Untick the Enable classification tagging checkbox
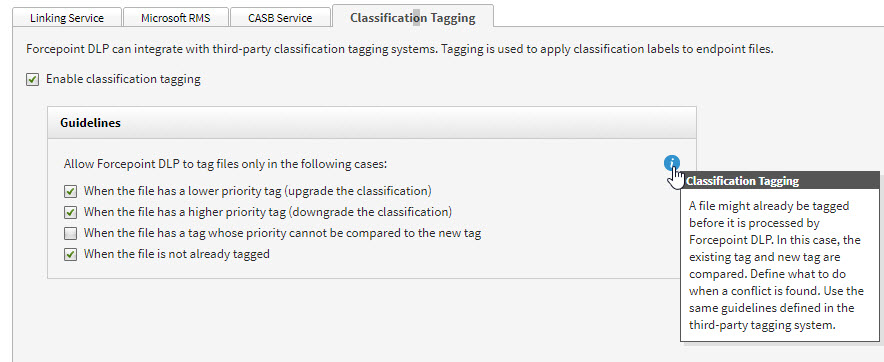Viewport: 884px width, 362px height. click(33, 80)
